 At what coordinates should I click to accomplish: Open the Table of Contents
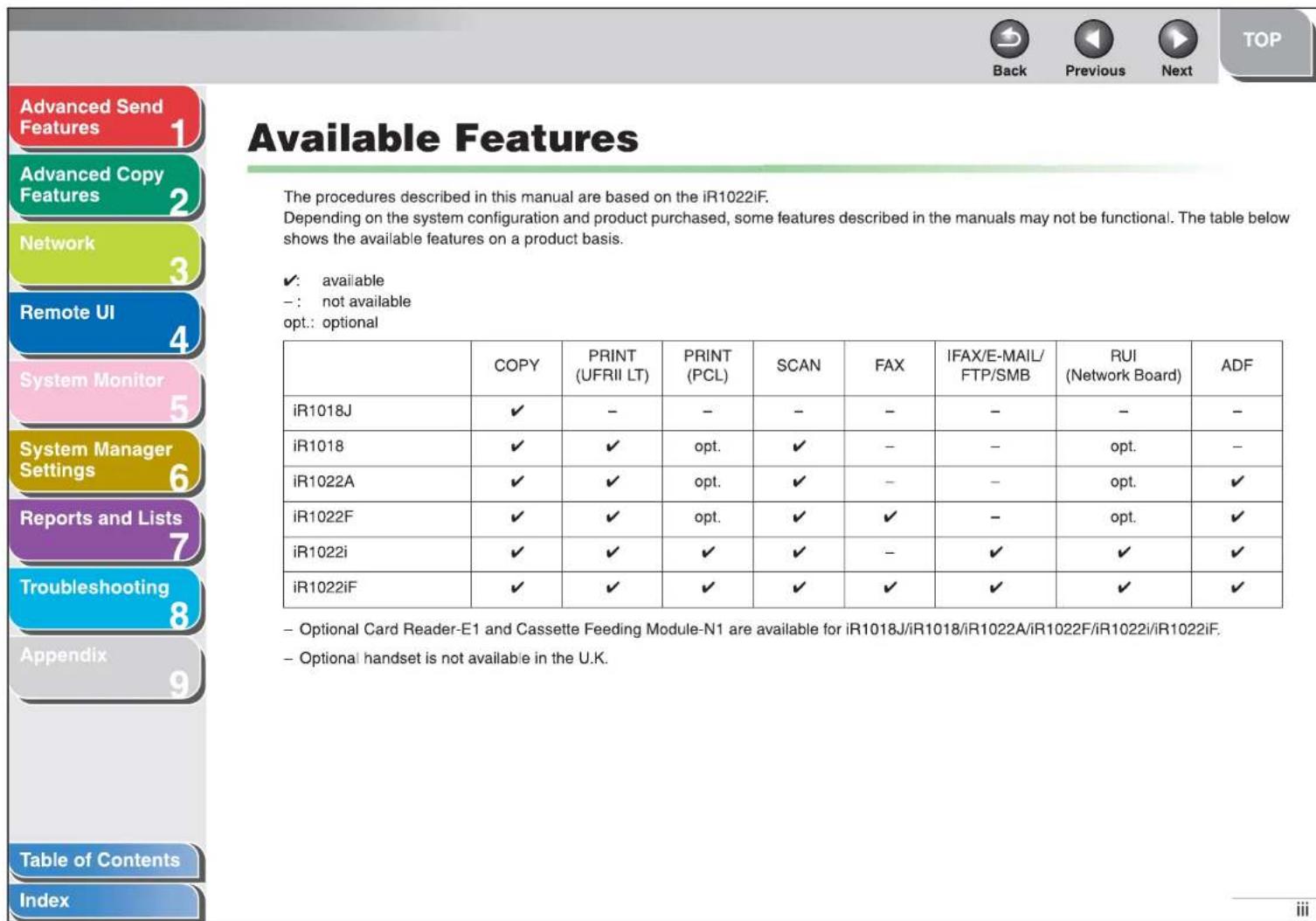pos(105,862)
